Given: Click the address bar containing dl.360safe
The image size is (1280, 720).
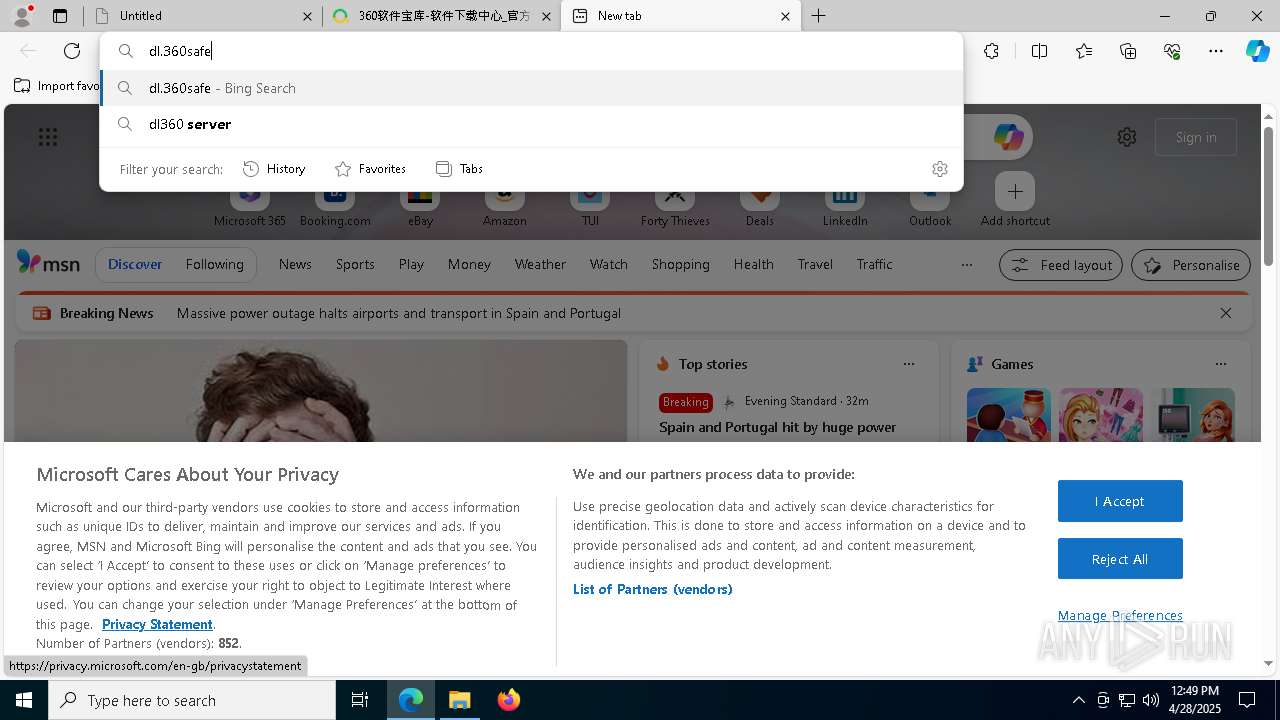Looking at the screenshot, I should tap(531, 51).
